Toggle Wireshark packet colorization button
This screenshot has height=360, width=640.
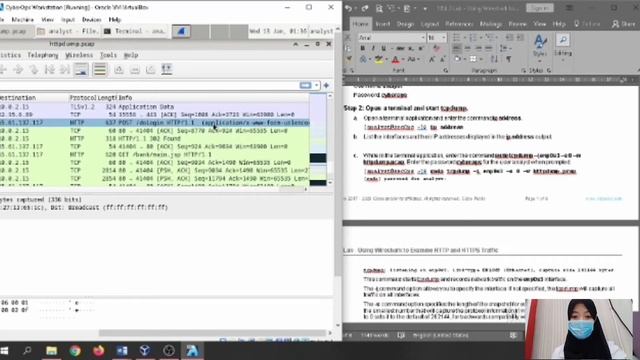click(100, 70)
